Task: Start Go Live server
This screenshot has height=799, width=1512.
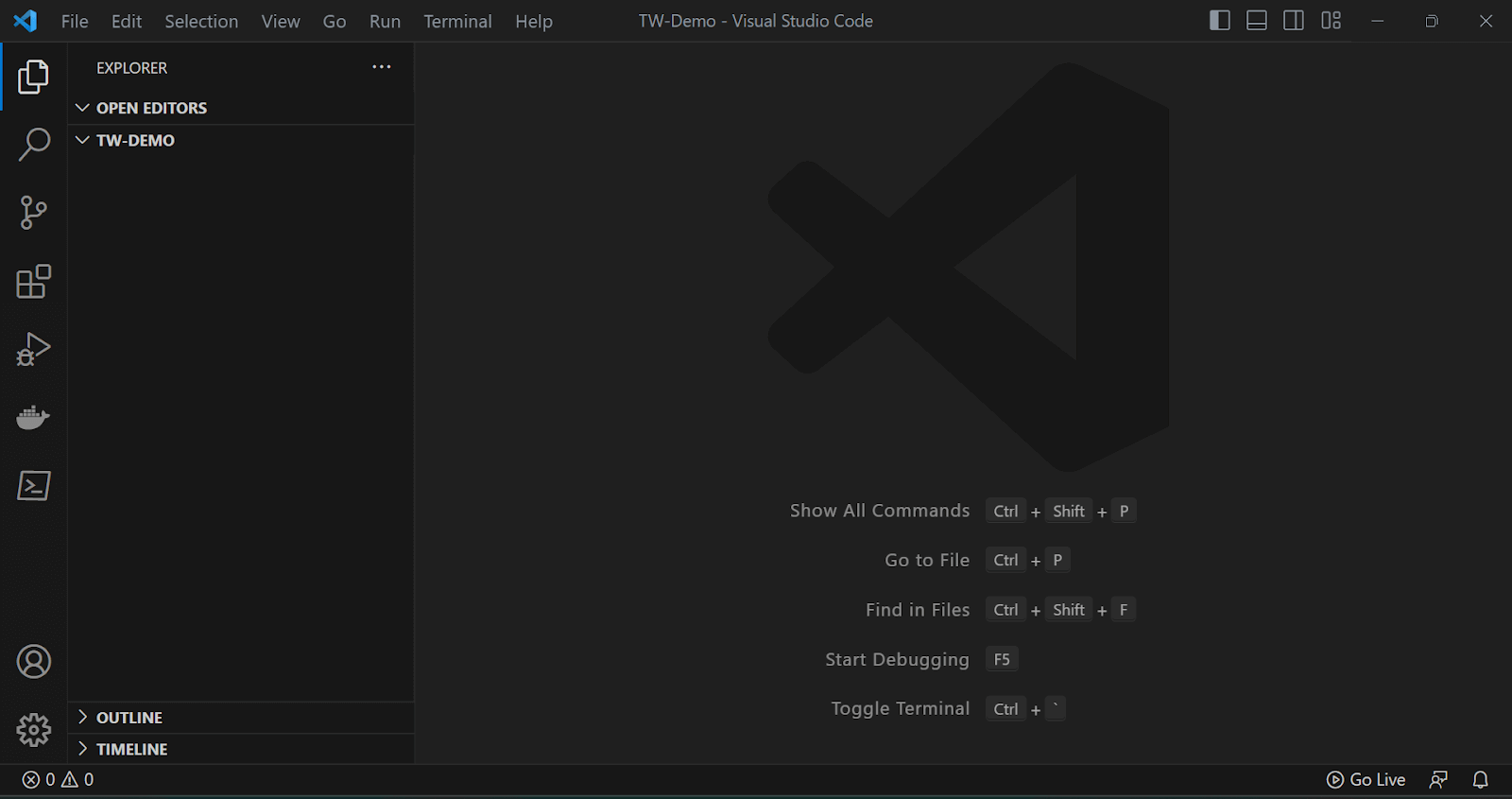Action: (1366, 780)
